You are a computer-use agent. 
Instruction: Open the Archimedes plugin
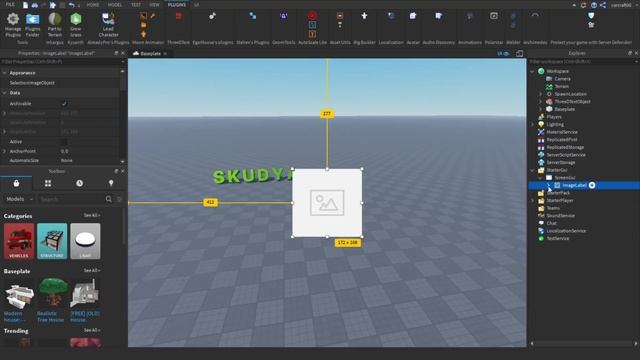535,16
